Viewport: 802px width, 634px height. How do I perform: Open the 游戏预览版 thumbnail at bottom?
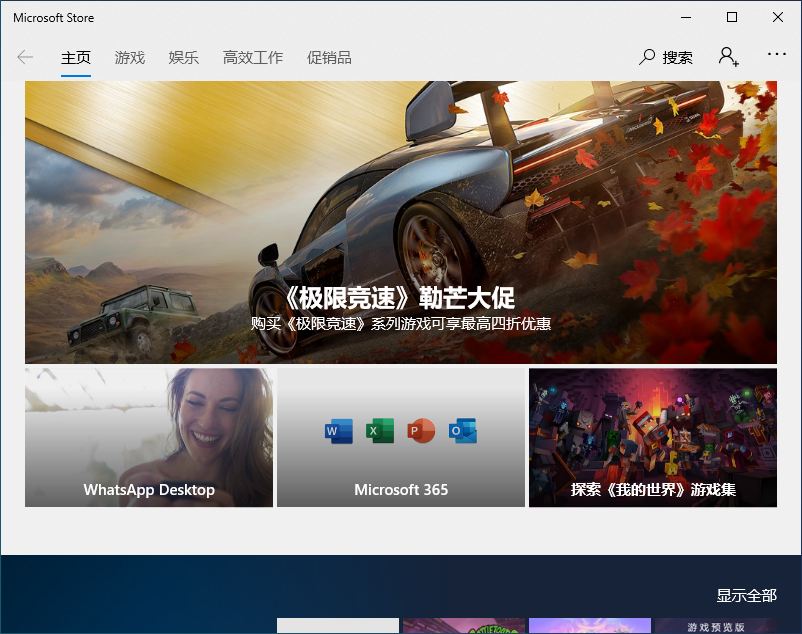pyautogui.click(x=716, y=626)
